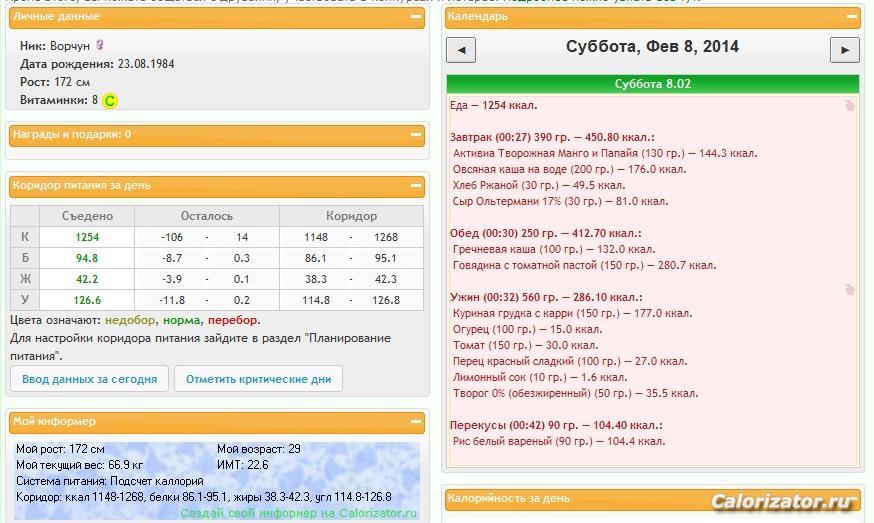Open the Калорийность за день panel header
Viewport: 874px width, 523px height.
[x=653, y=499]
